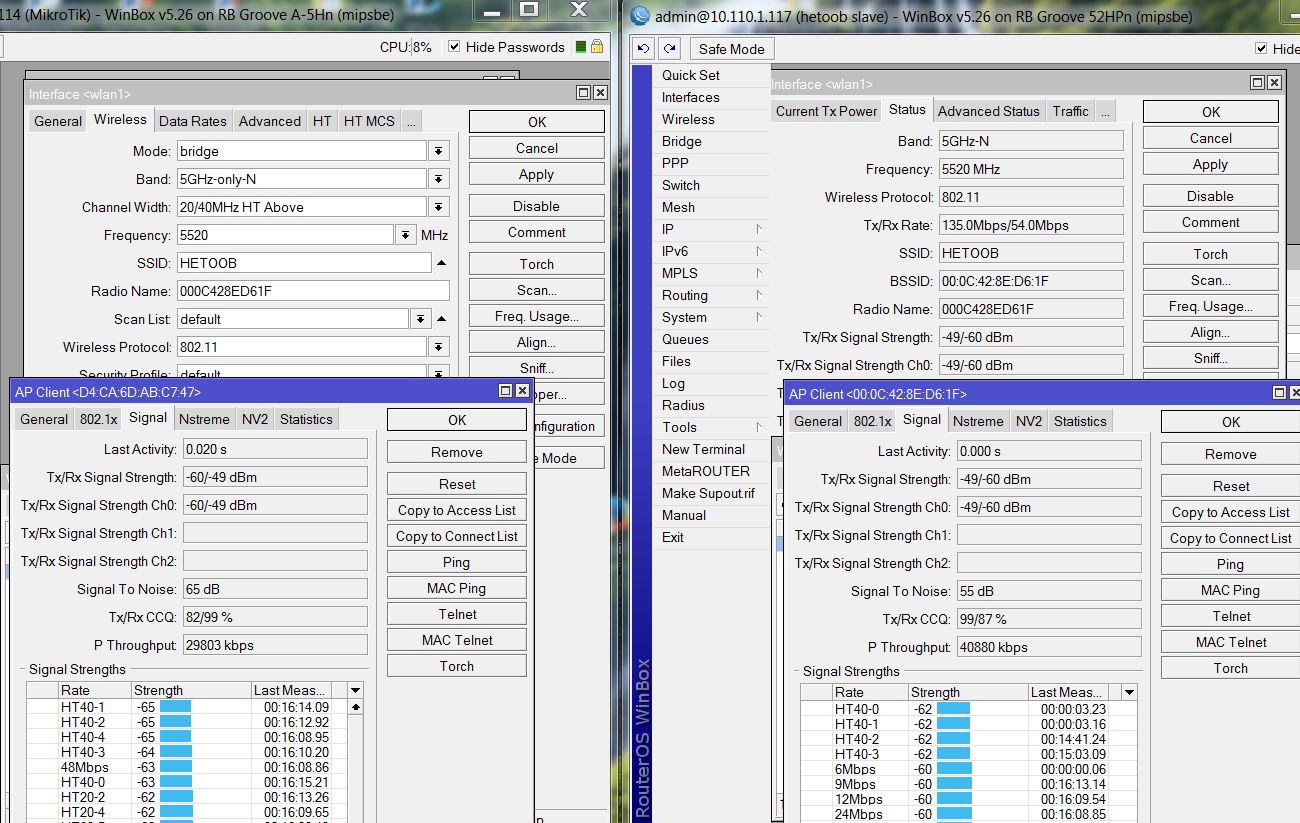Click the Undo arrow beside Safe Mode
Image resolution: width=1300 pixels, height=823 pixels.
[644, 48]
